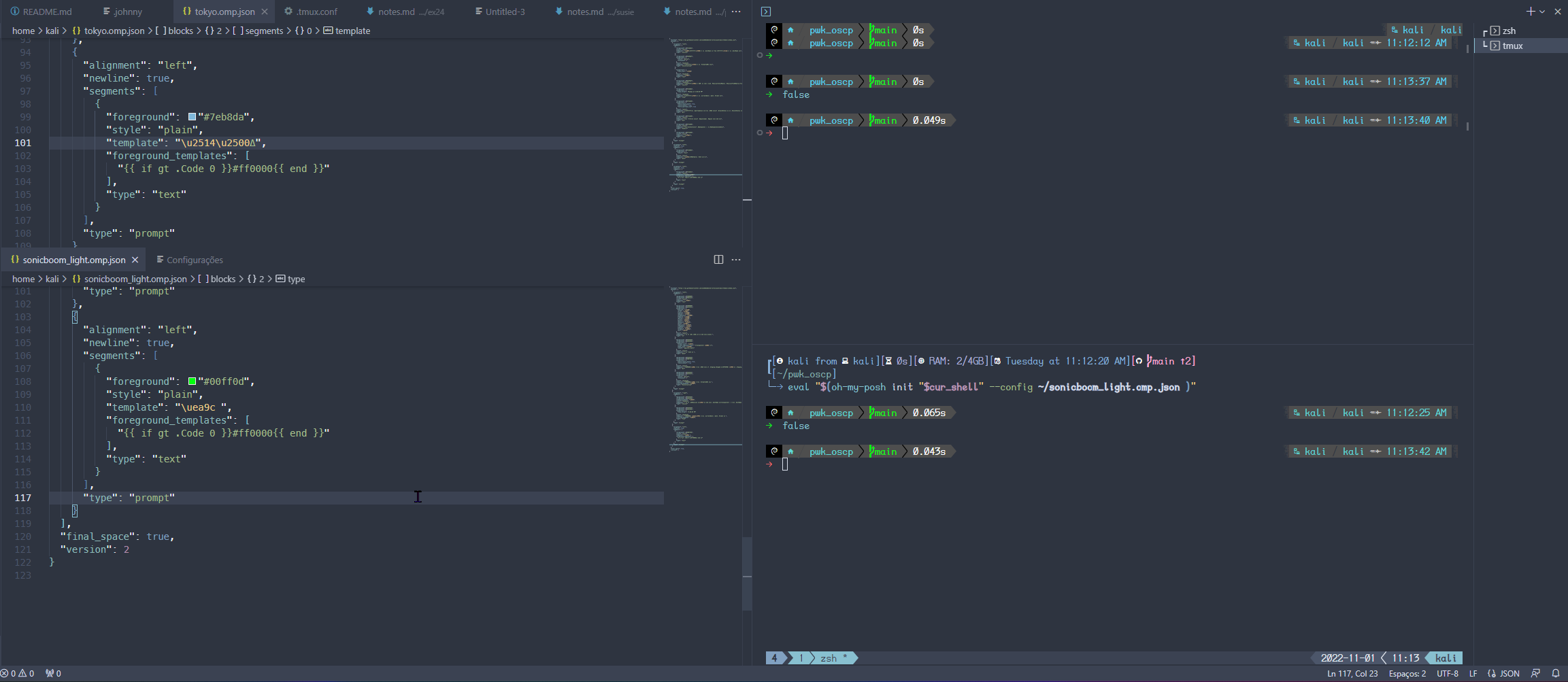Image resolution: width=1568 pixels, height=682 pixels.
Task: Open the Tweet Feedback smiley icon
Action: pos(1537,673)
